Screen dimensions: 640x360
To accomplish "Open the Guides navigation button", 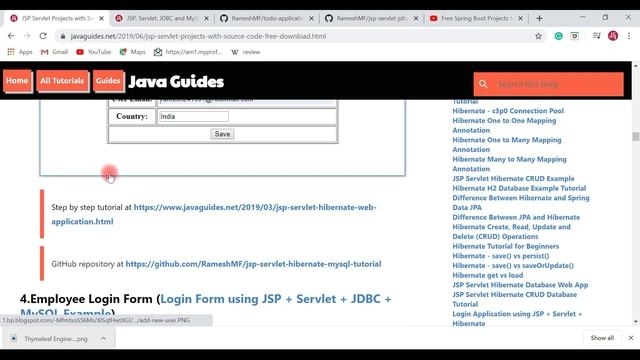I will (x=108, y=81).
